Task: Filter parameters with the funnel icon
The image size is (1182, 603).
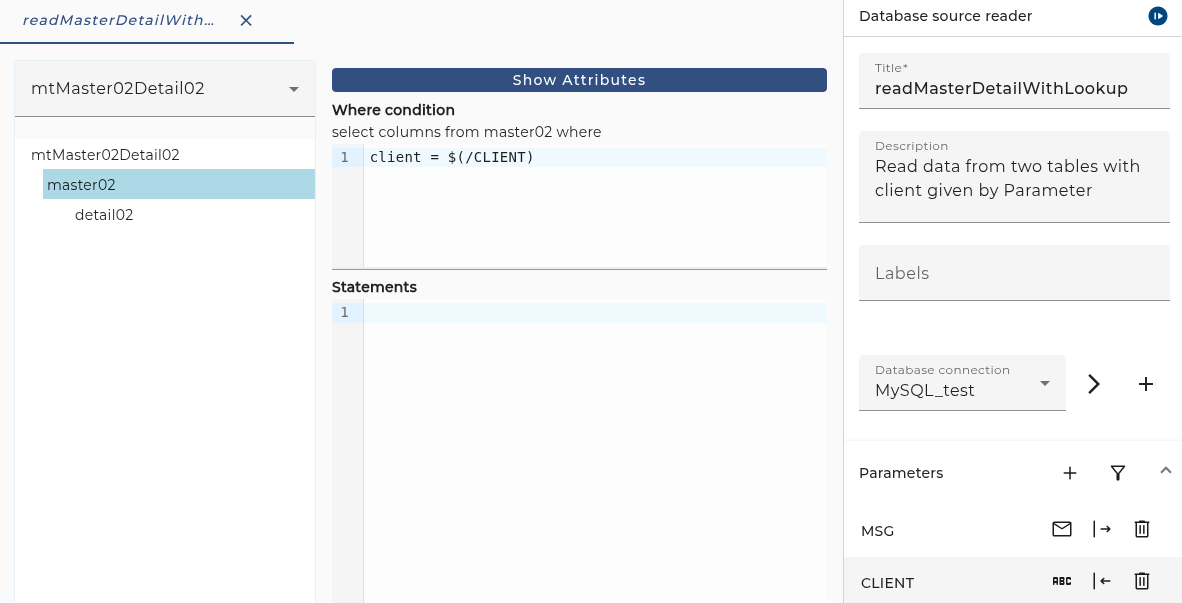Action: click(x=1118, y=473)
